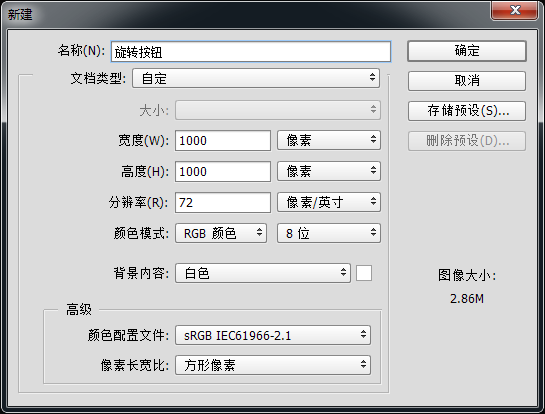545x414 pixels.
Task: Click the 宽度(W) value field
Action: (223, 140)
